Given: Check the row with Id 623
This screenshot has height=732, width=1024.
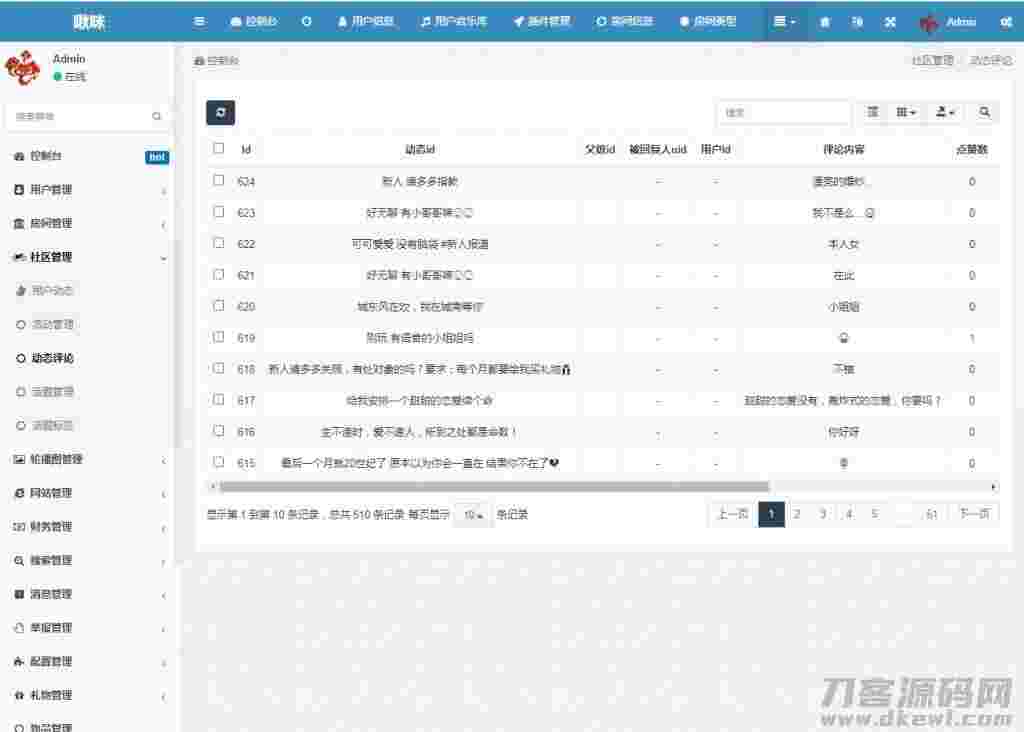Looking at the screenshot, I should 219,212.
